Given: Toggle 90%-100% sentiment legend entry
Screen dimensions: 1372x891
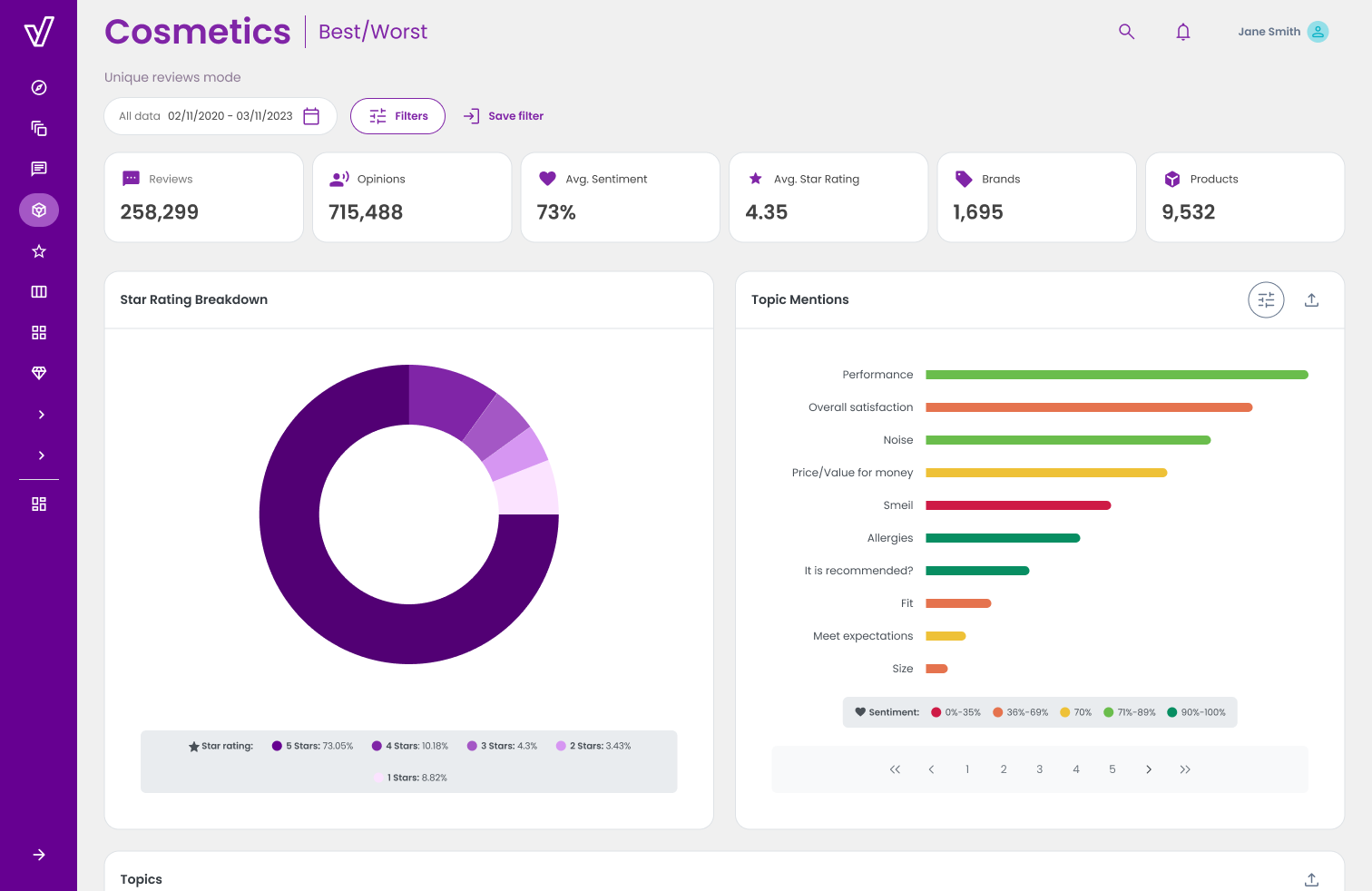Looking at the screenshot, I should click(1197, 712).
